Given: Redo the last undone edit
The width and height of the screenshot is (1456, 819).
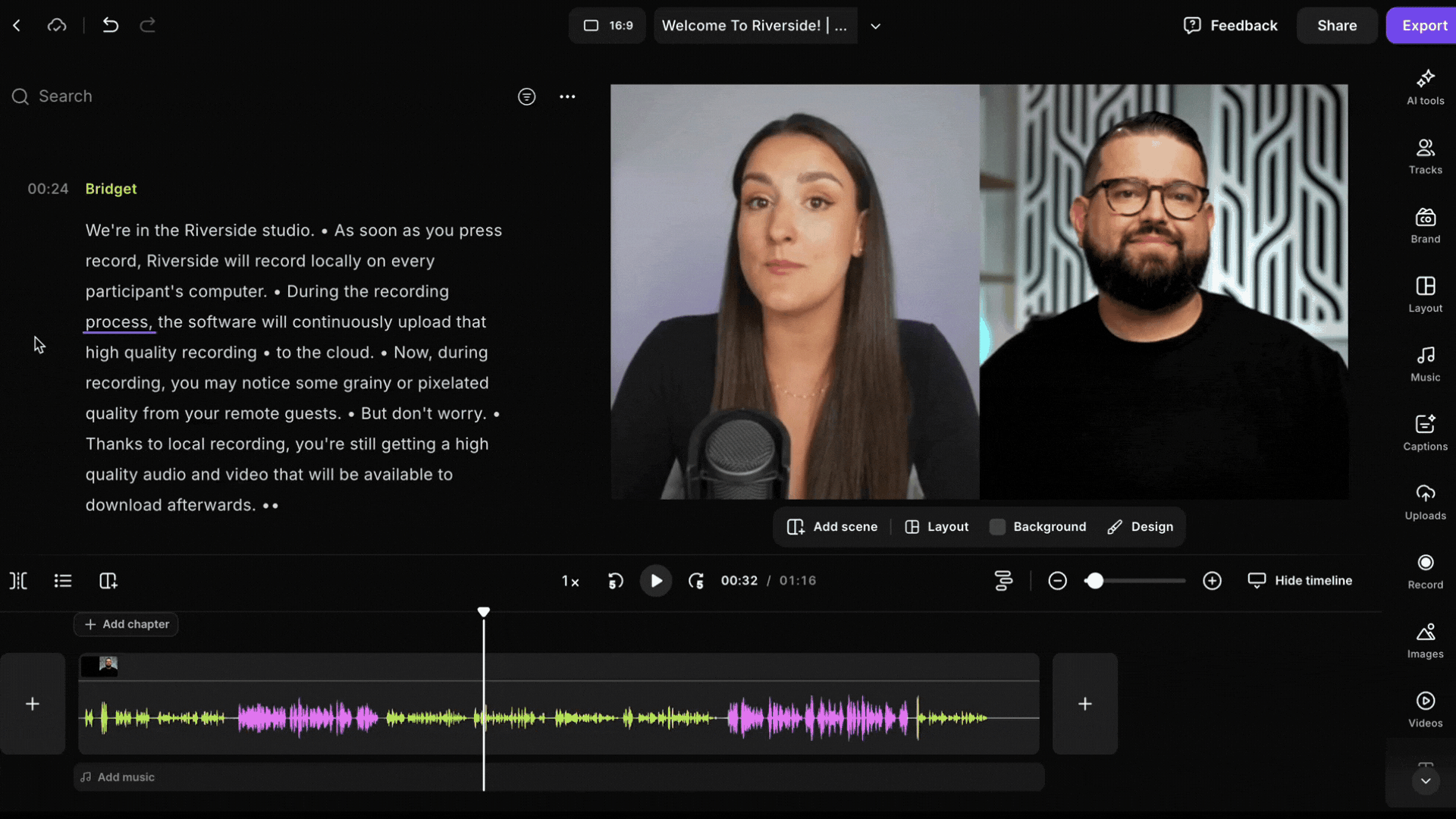Looking at the screenshot, I should 148,26.
